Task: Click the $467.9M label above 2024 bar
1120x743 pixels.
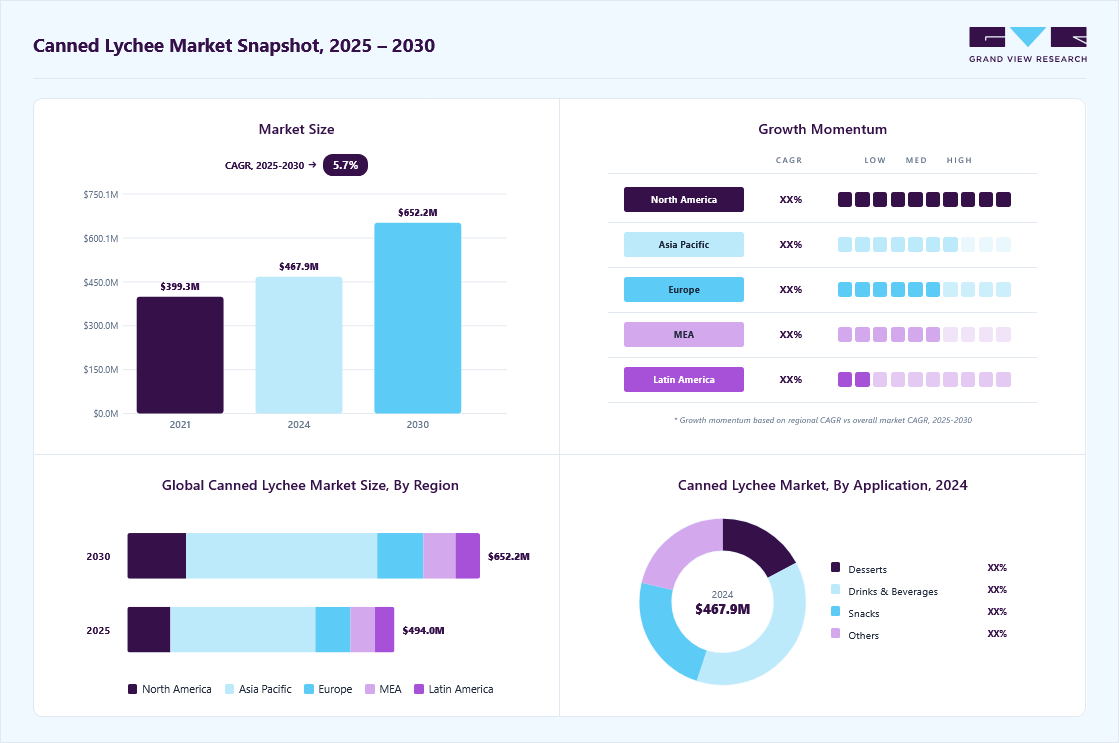Action: point(299,266)
